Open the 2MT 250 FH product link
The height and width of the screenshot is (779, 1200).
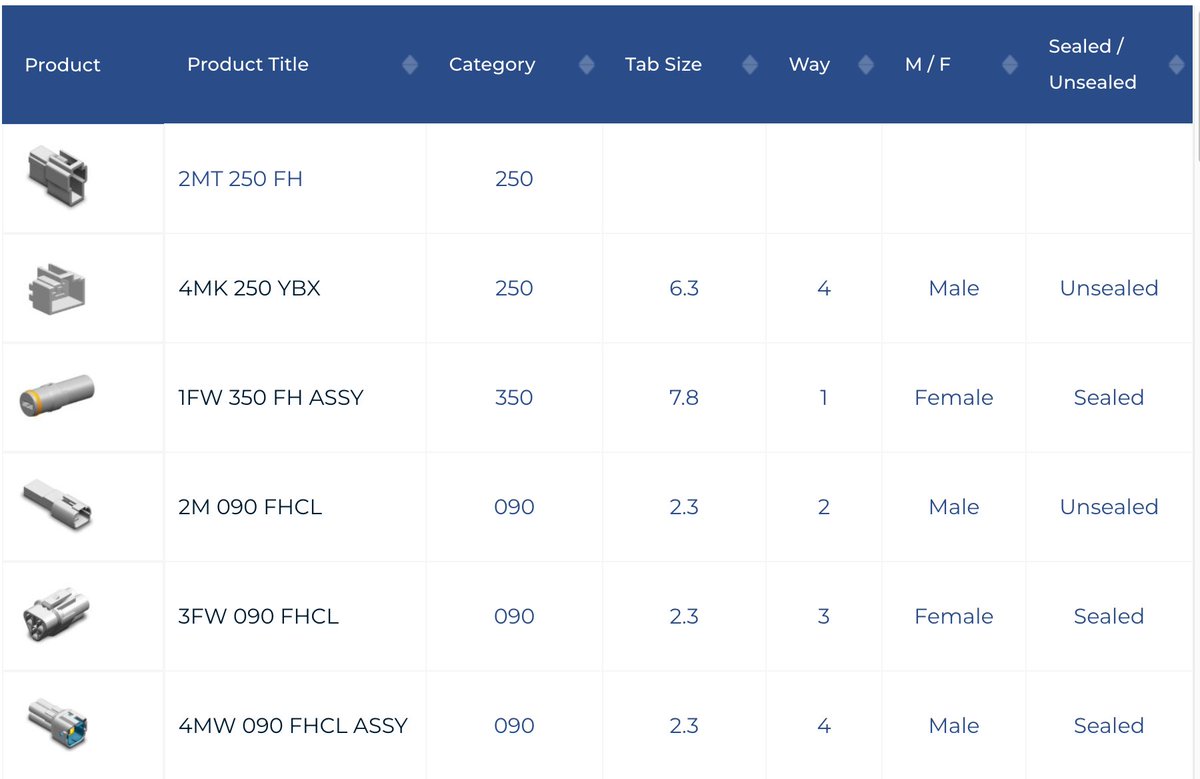point(240,179)
